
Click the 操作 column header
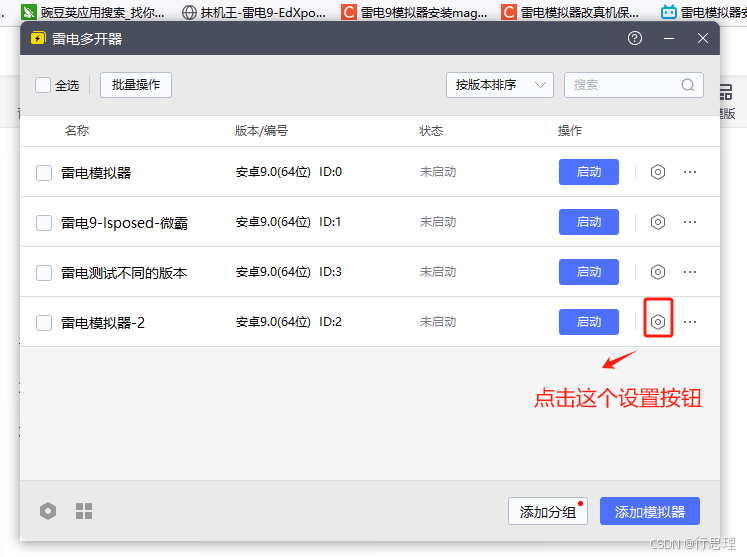pyautogui.click(x=570, y=131)
